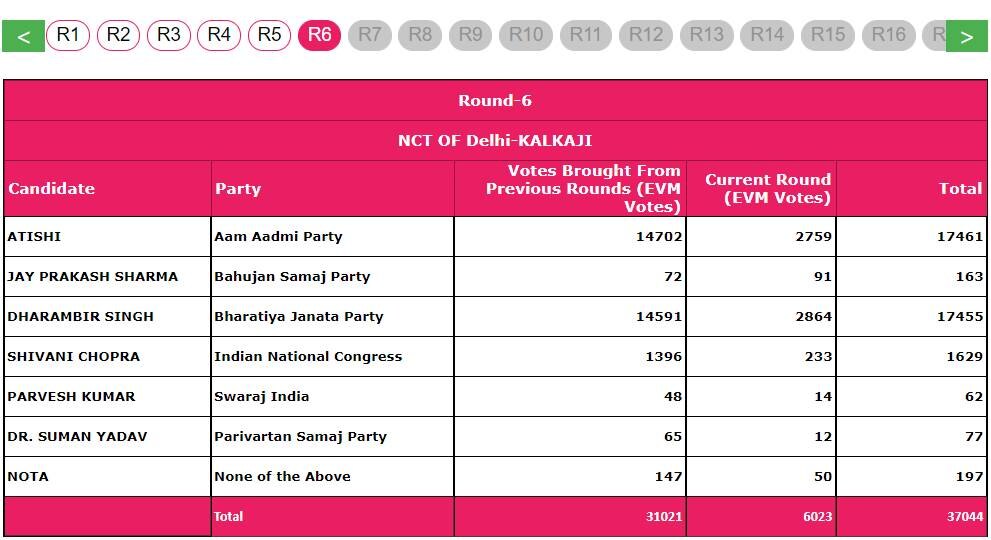Open the R2 round tab
This screenshot has height=540, width=991.
[x=118, y=35]
